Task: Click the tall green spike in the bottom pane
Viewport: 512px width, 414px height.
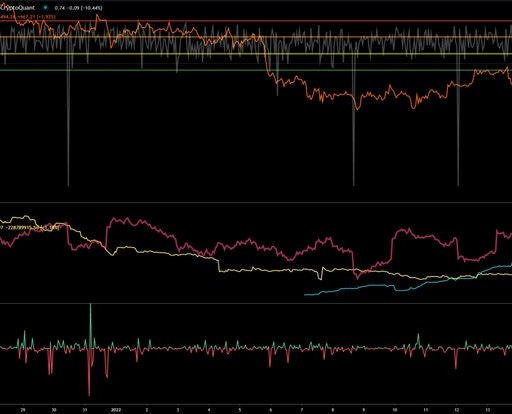Action: click(90, 325)
